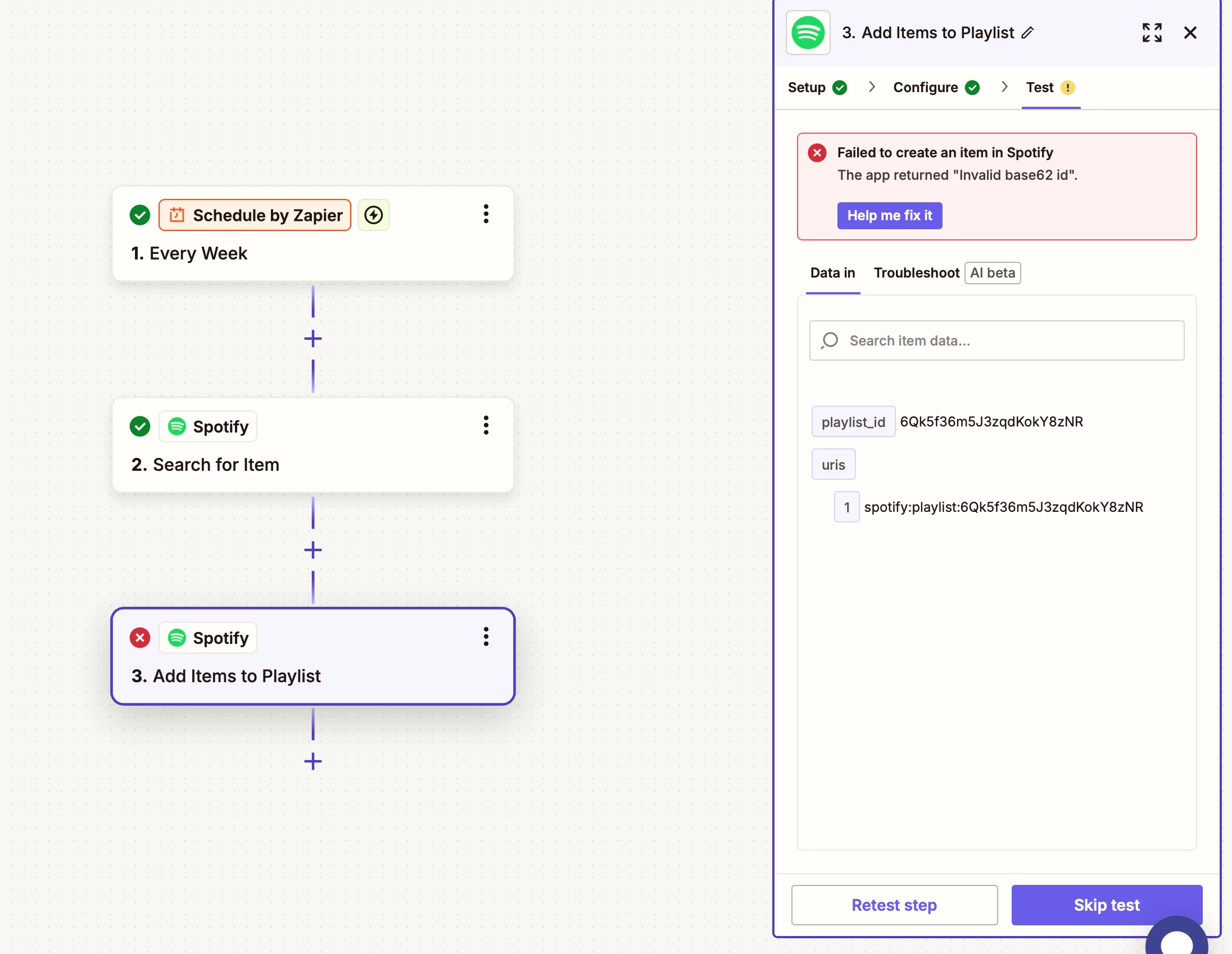Screen dimensions: 1232x954
Task: Add a step below Every Week
Action: pos(313,339)
